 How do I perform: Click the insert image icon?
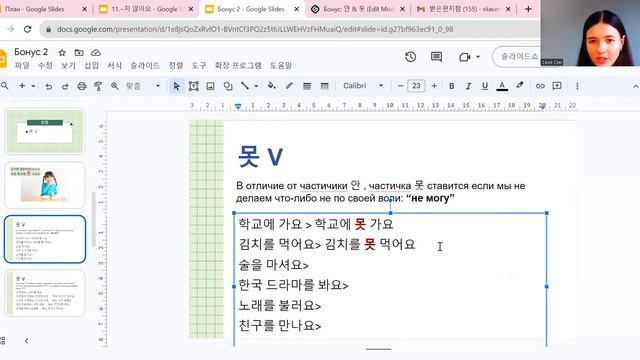(x=210, y=86)
